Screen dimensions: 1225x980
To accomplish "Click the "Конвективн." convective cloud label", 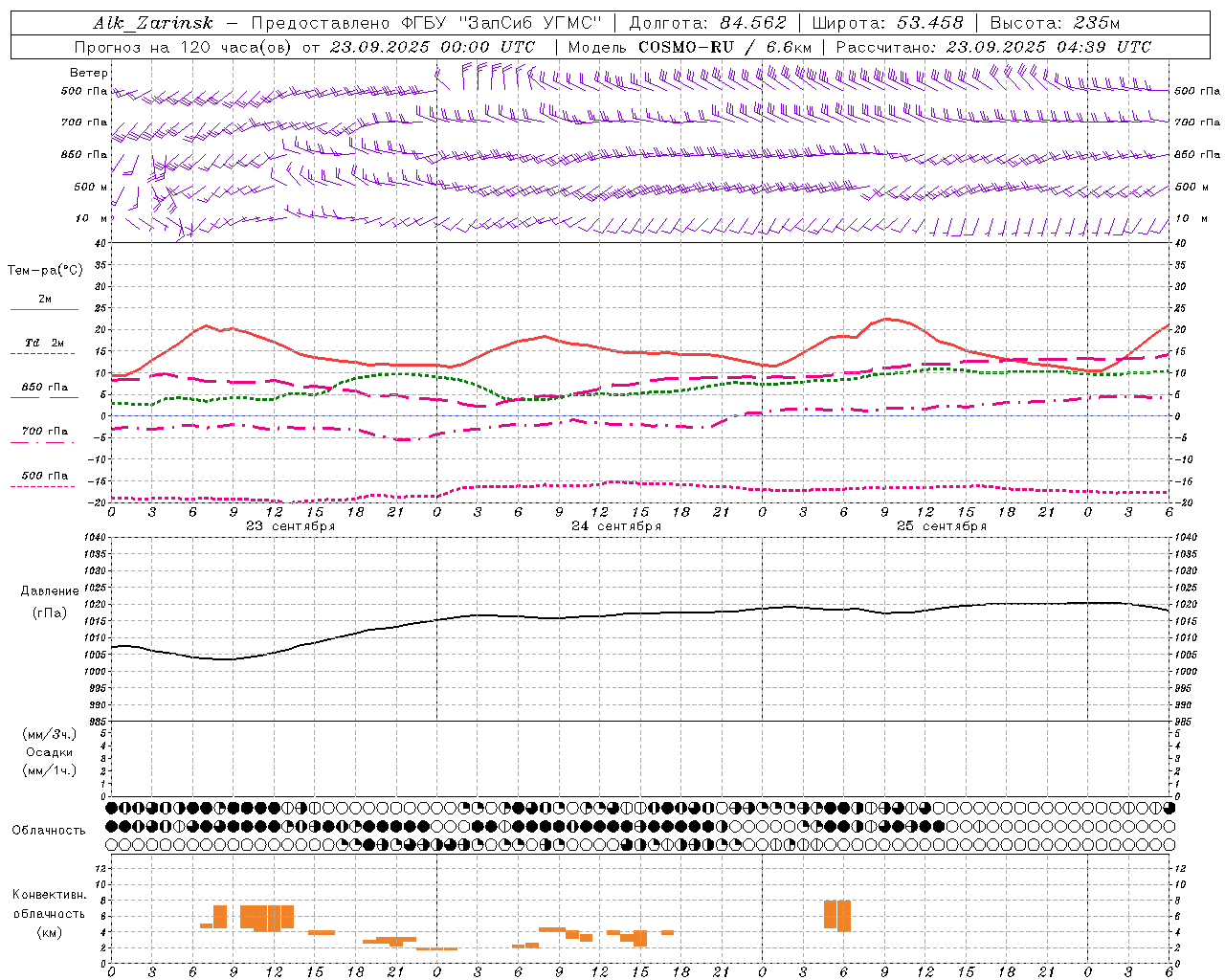I will pos(50,895).
